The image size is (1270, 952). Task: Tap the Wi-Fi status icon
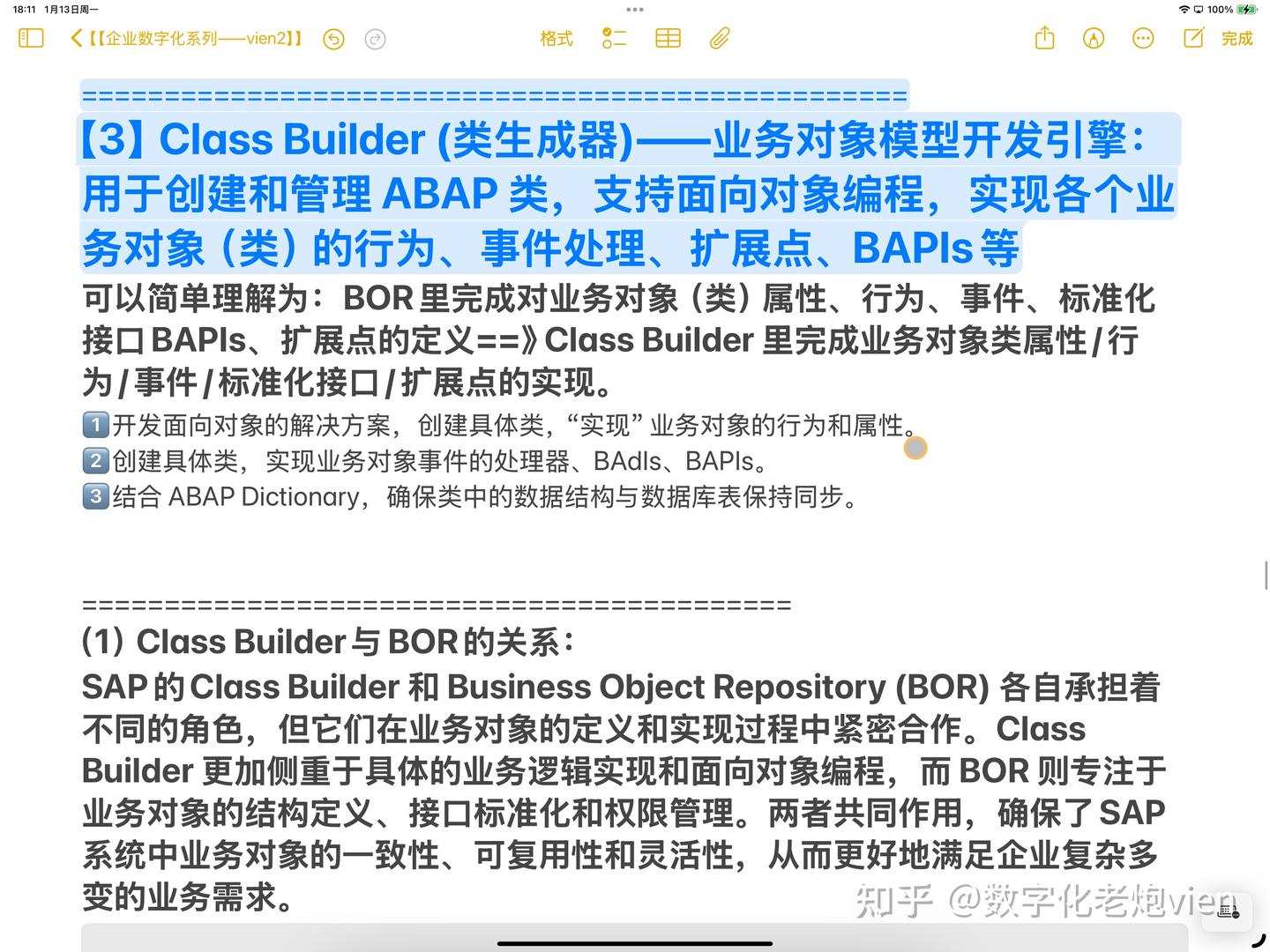click(1183, 10)
